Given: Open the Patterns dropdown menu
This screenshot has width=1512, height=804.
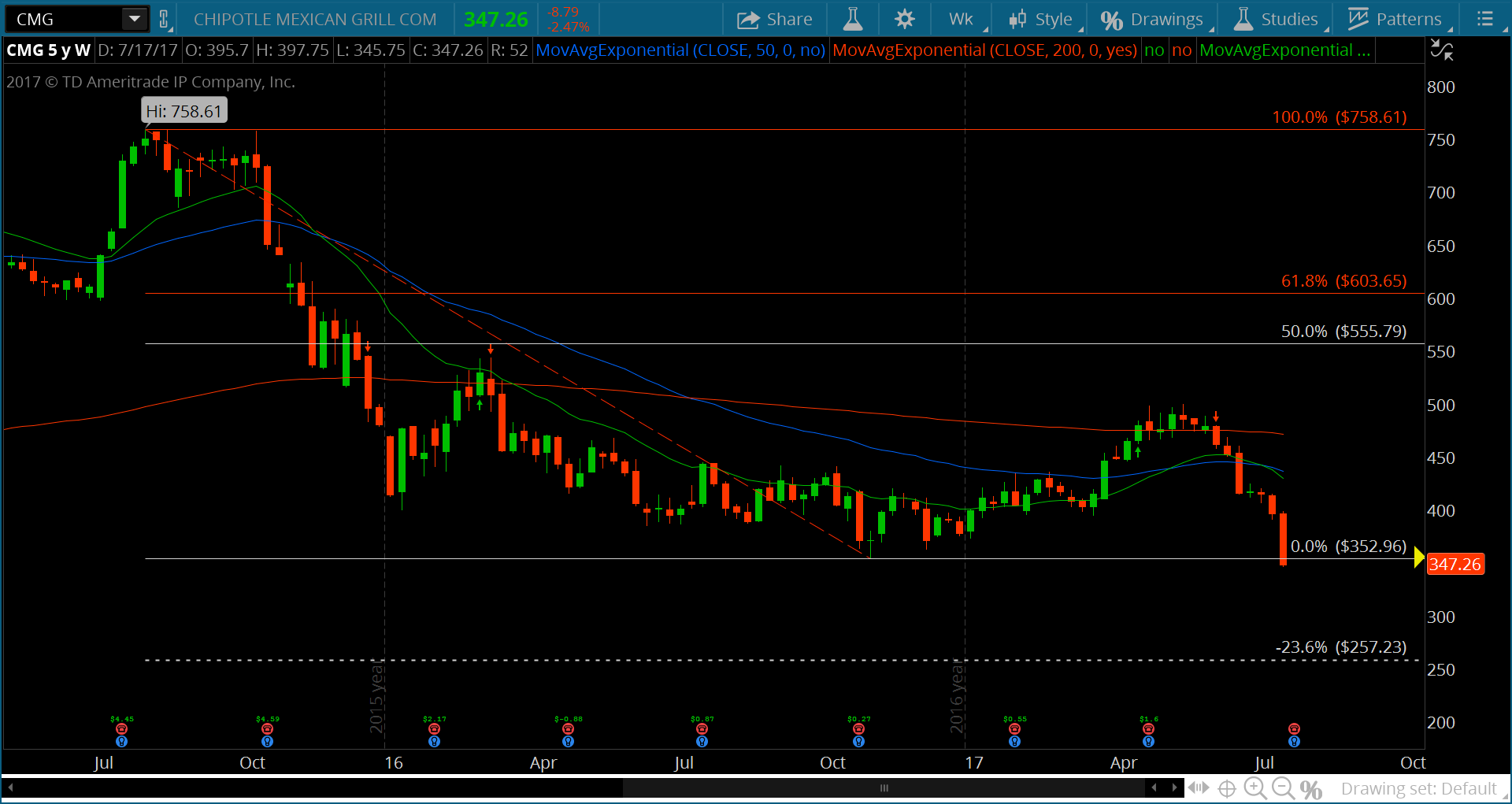Looking at the screenshot, I should pyautogui.click(x=1396, y=19).
